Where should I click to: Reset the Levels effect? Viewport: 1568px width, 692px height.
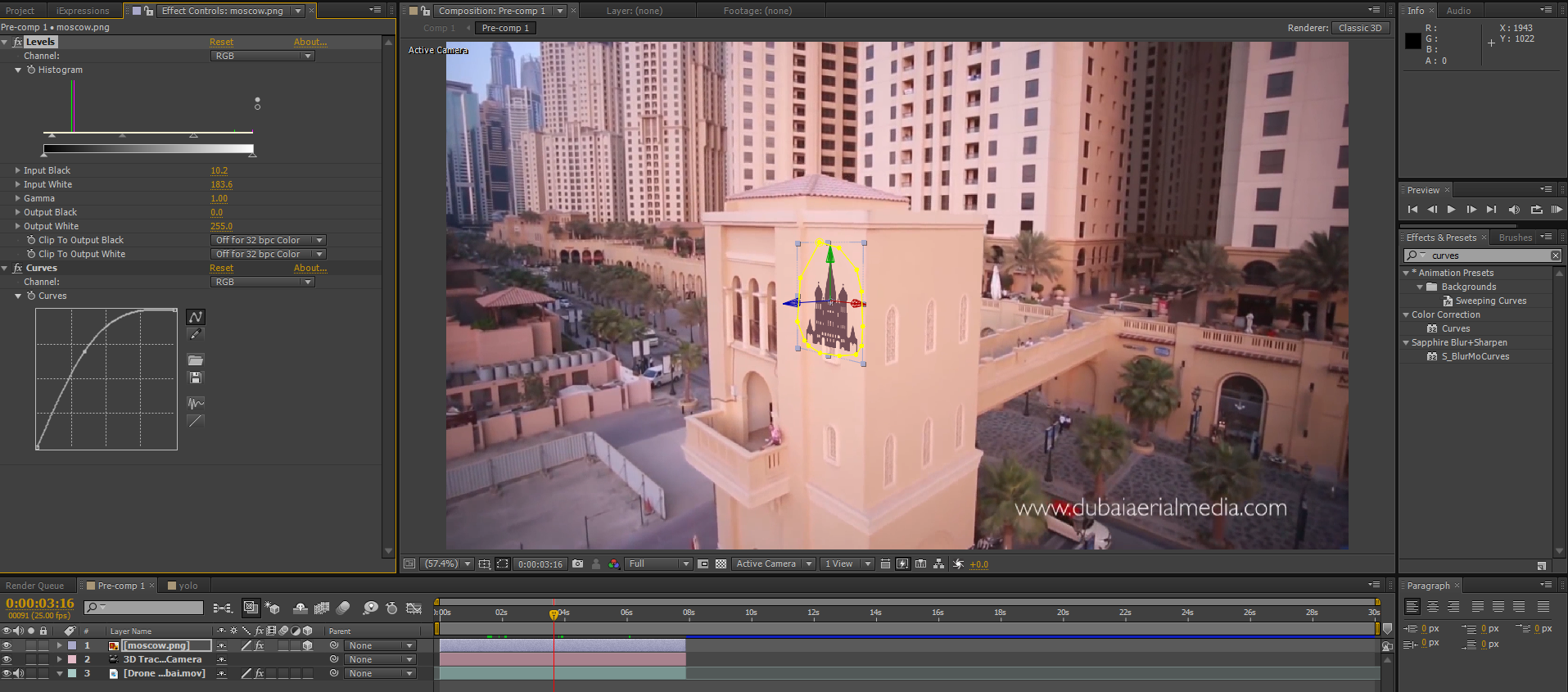(x=221, y=42)
